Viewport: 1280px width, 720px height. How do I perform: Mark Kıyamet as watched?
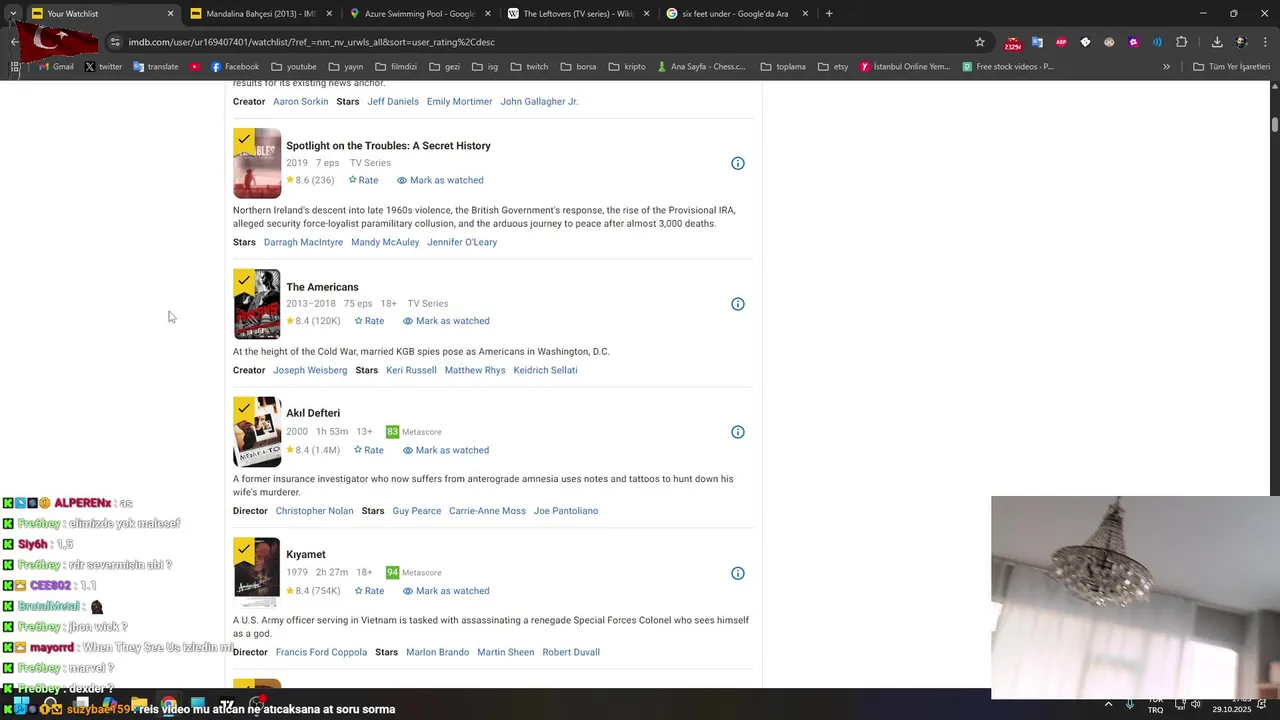pyautogui.click(x=446, y=591)
